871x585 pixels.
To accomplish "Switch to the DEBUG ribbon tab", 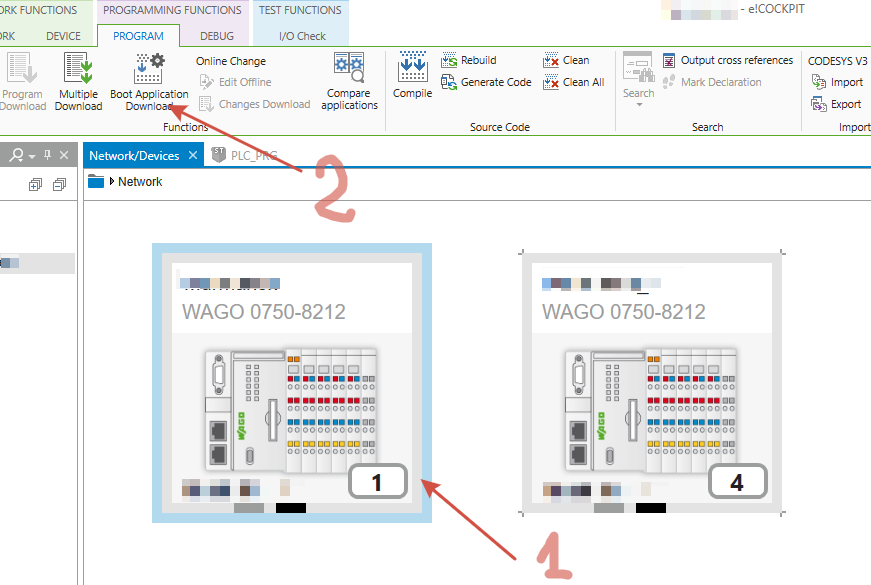I will click(217, 36).
